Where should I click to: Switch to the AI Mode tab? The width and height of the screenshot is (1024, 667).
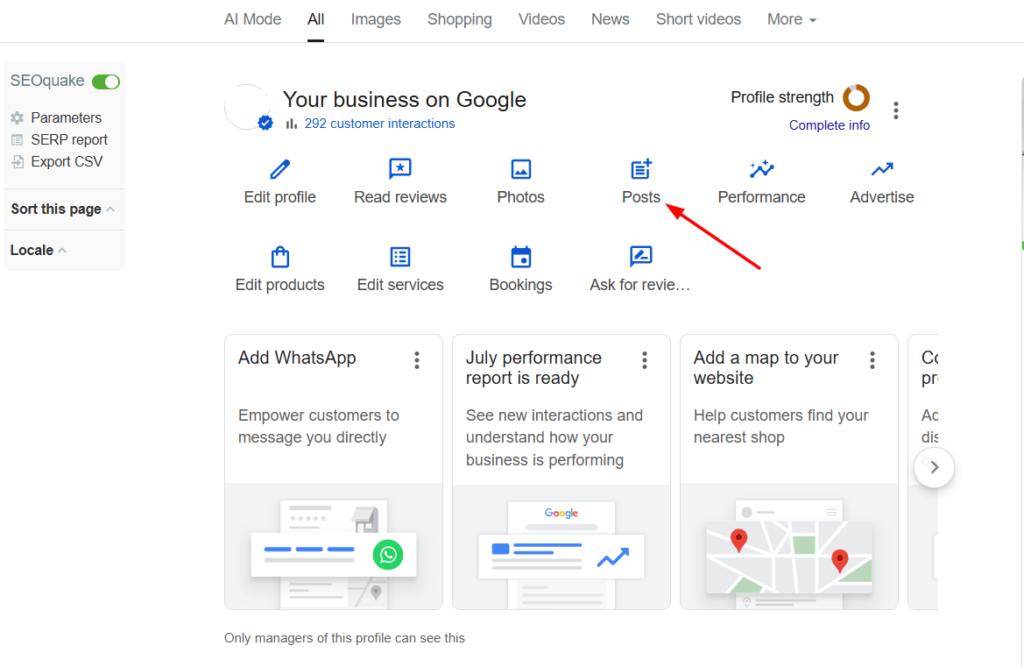click(x=252, y=19)
